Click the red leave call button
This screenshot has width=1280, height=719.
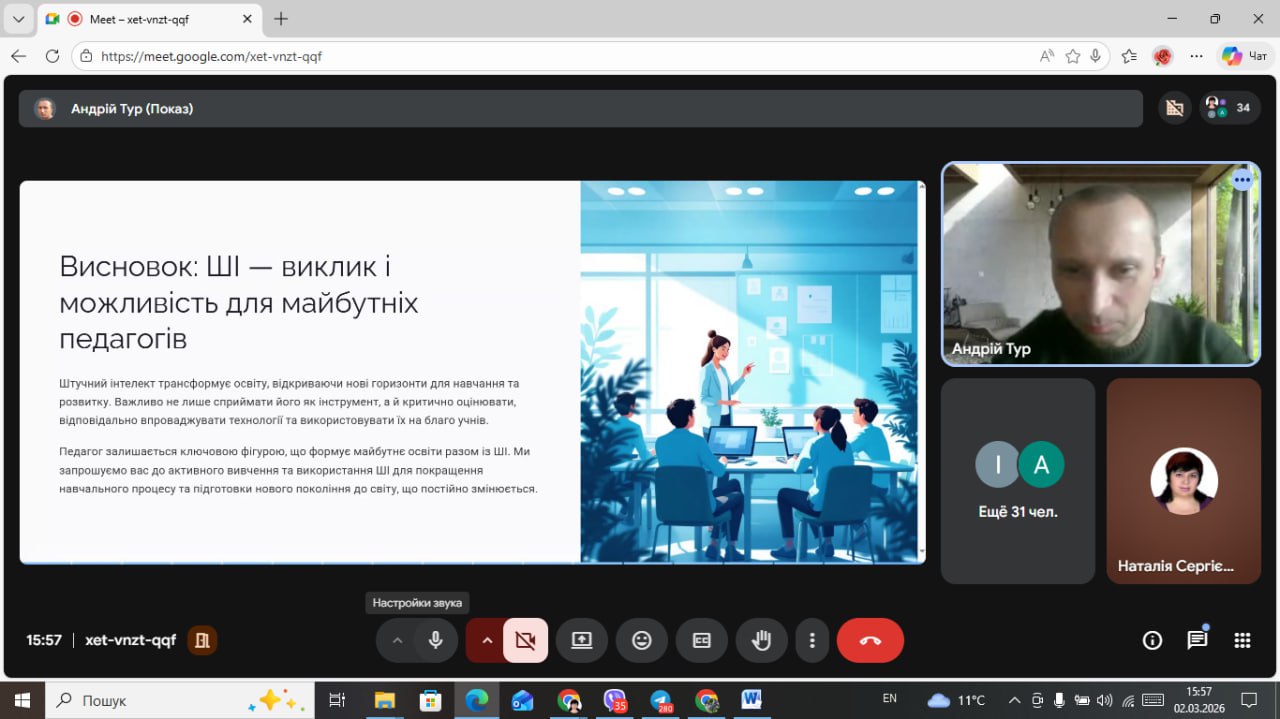[x=870, y=641]
